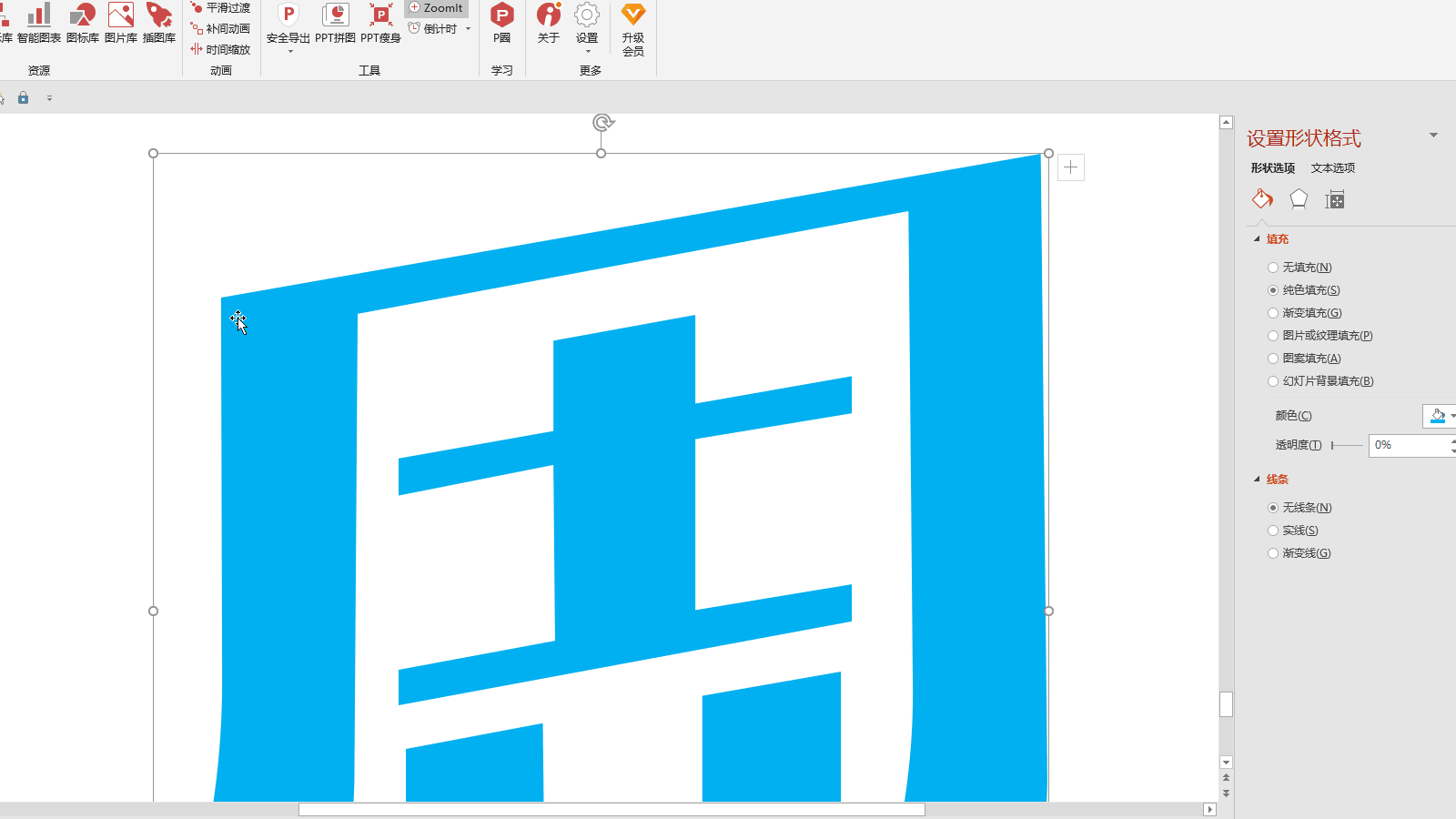
Task: Open the 图片库 picture library
Action: pyautogui.click(x=121, y=24)
